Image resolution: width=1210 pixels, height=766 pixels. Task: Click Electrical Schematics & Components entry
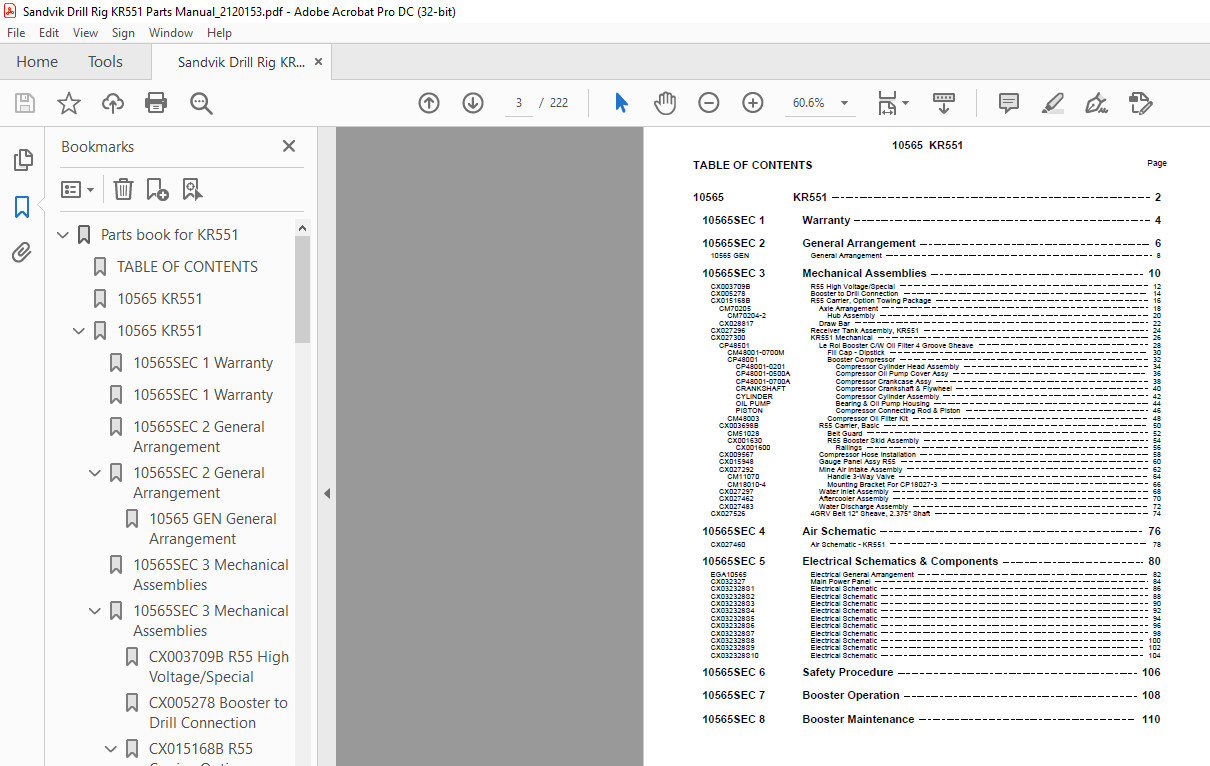click(900, 561)
